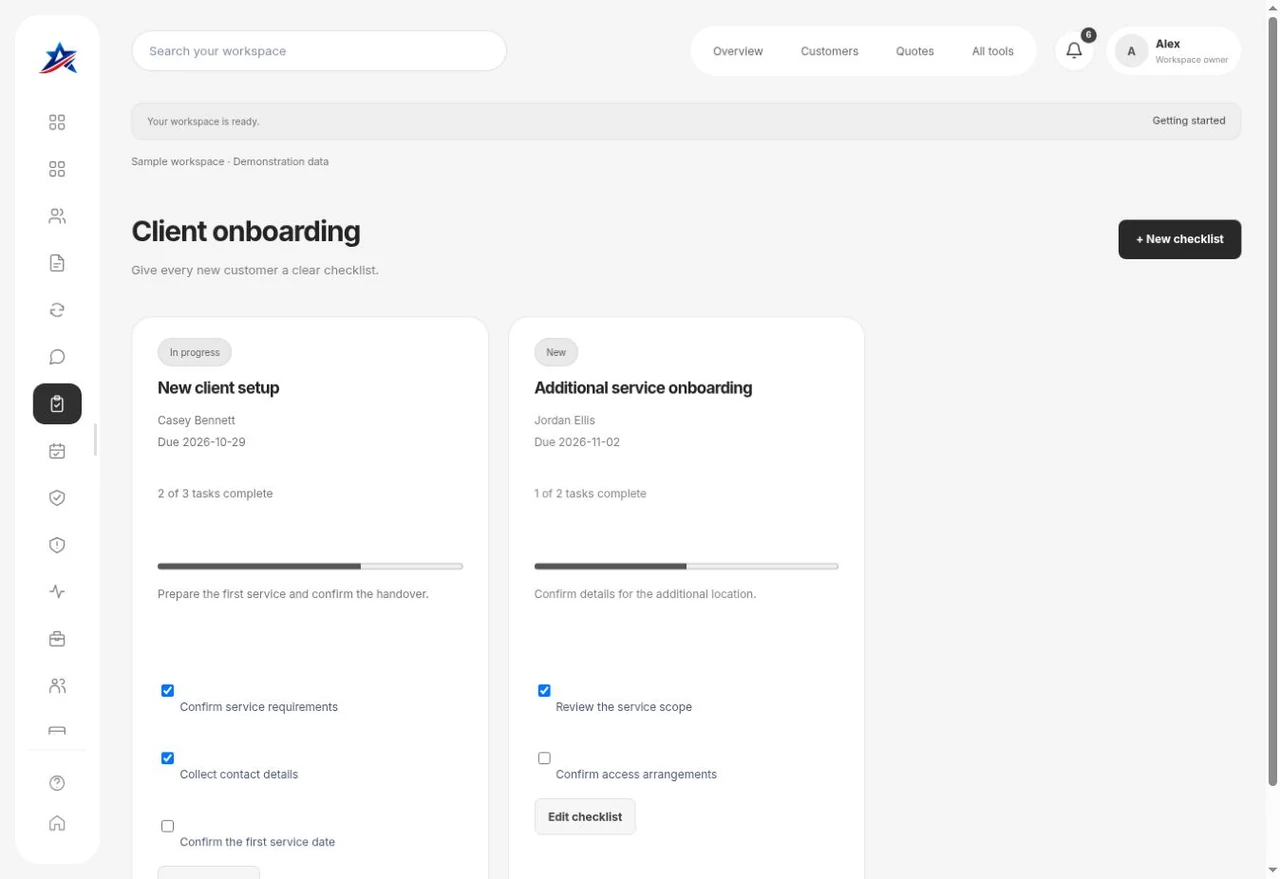Click the 'In progress' status badge
This screenshot has height=879, width=1280.
coord(195,352)
